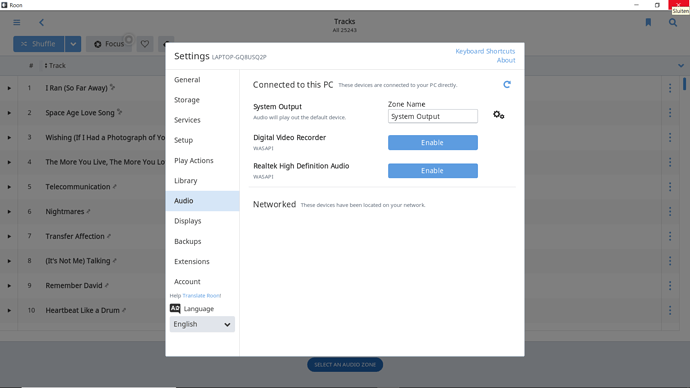Play track 6 Nightmares
The width and height of the screenshot is (690, 388).
(x=9, y=212)
